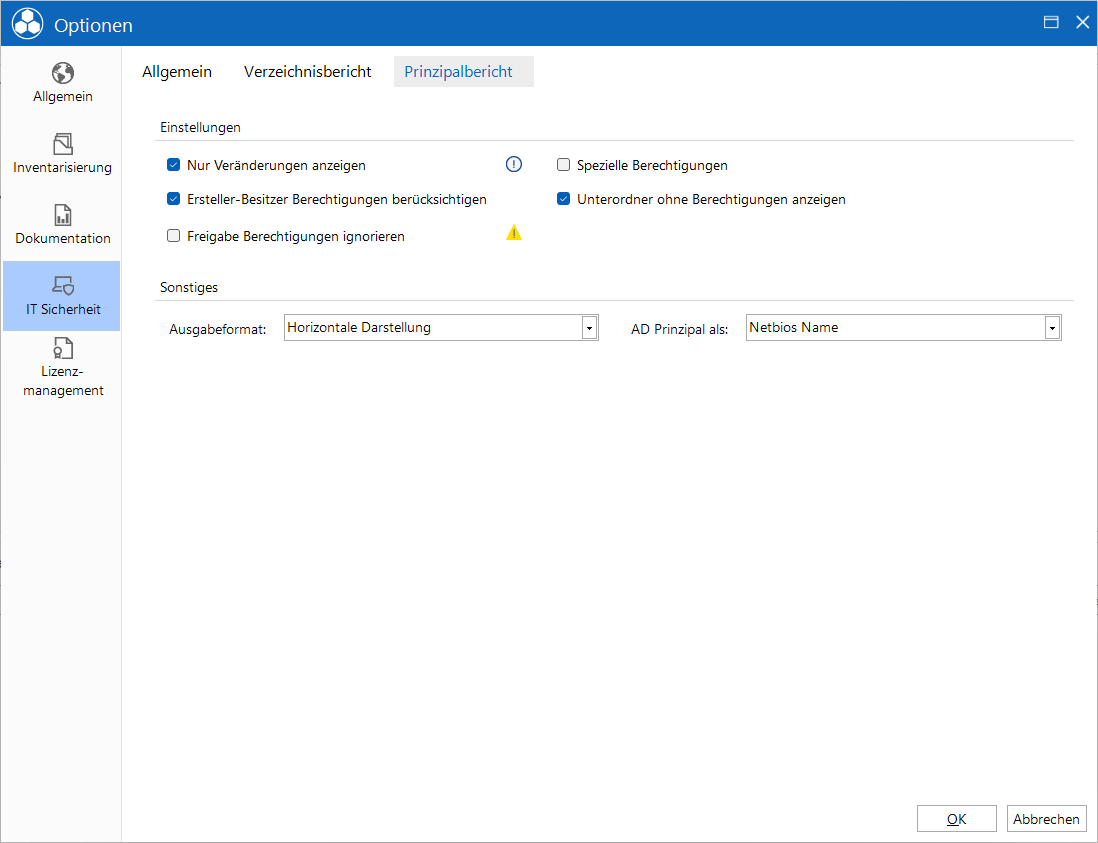
Task: Confirm with the OK button
Action: [957, 818]
